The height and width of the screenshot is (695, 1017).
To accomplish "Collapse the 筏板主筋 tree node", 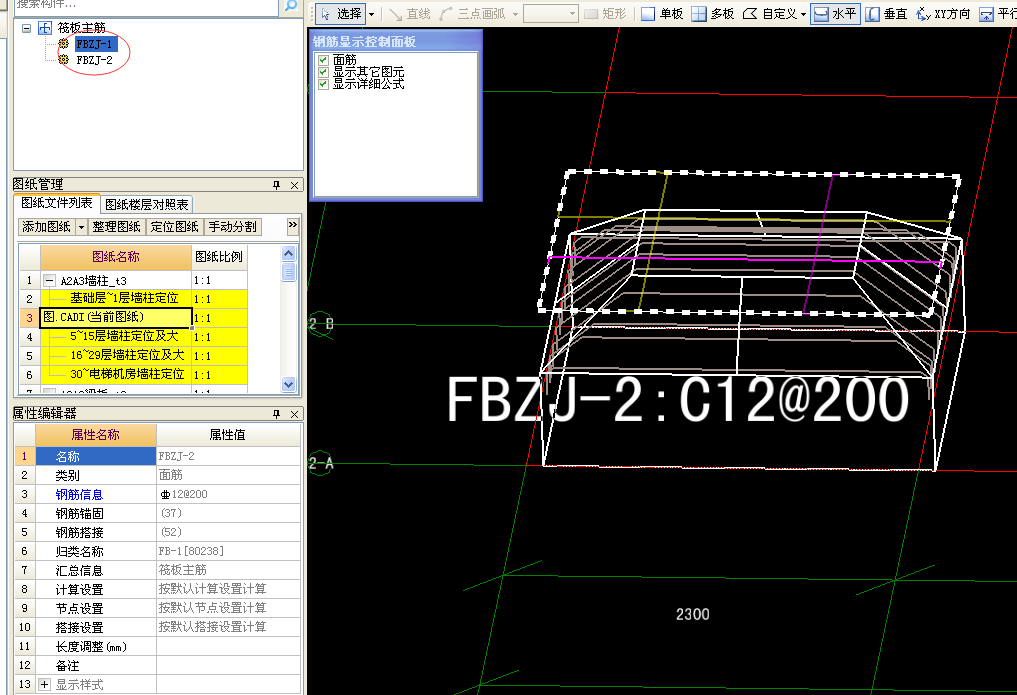I will tap(26, 28).
